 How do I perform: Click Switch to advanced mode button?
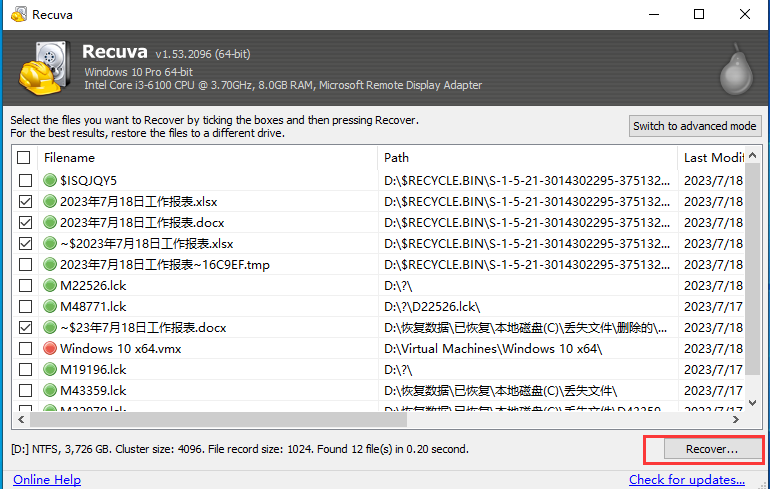pos(695,126)
